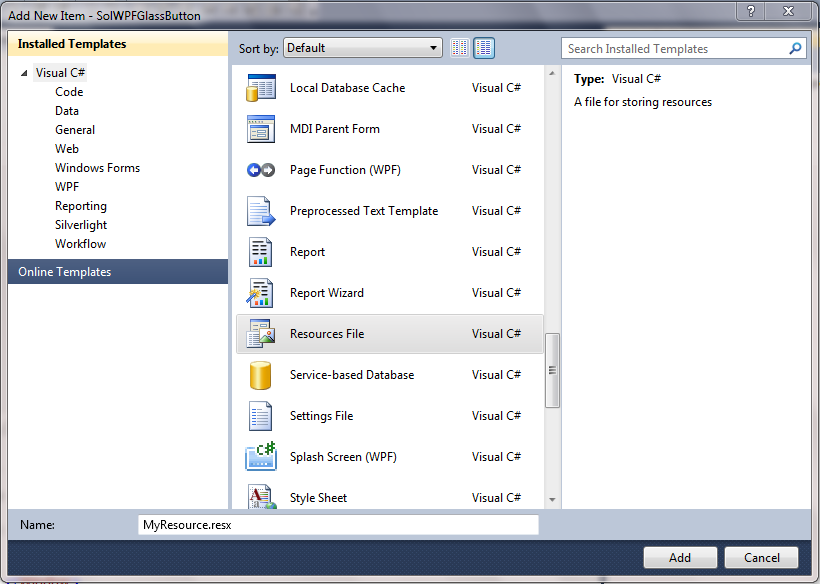
Task: Select the Windows Forms category
Action: (97, 168)
